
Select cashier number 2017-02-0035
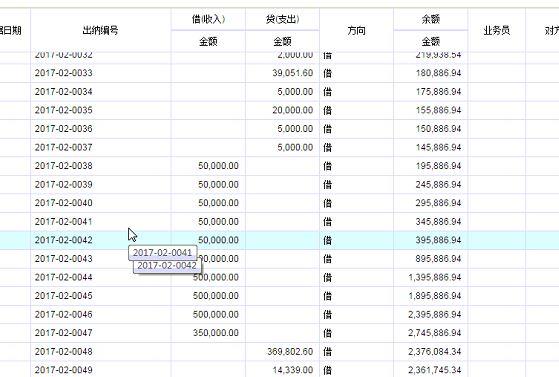coord(63,110)
